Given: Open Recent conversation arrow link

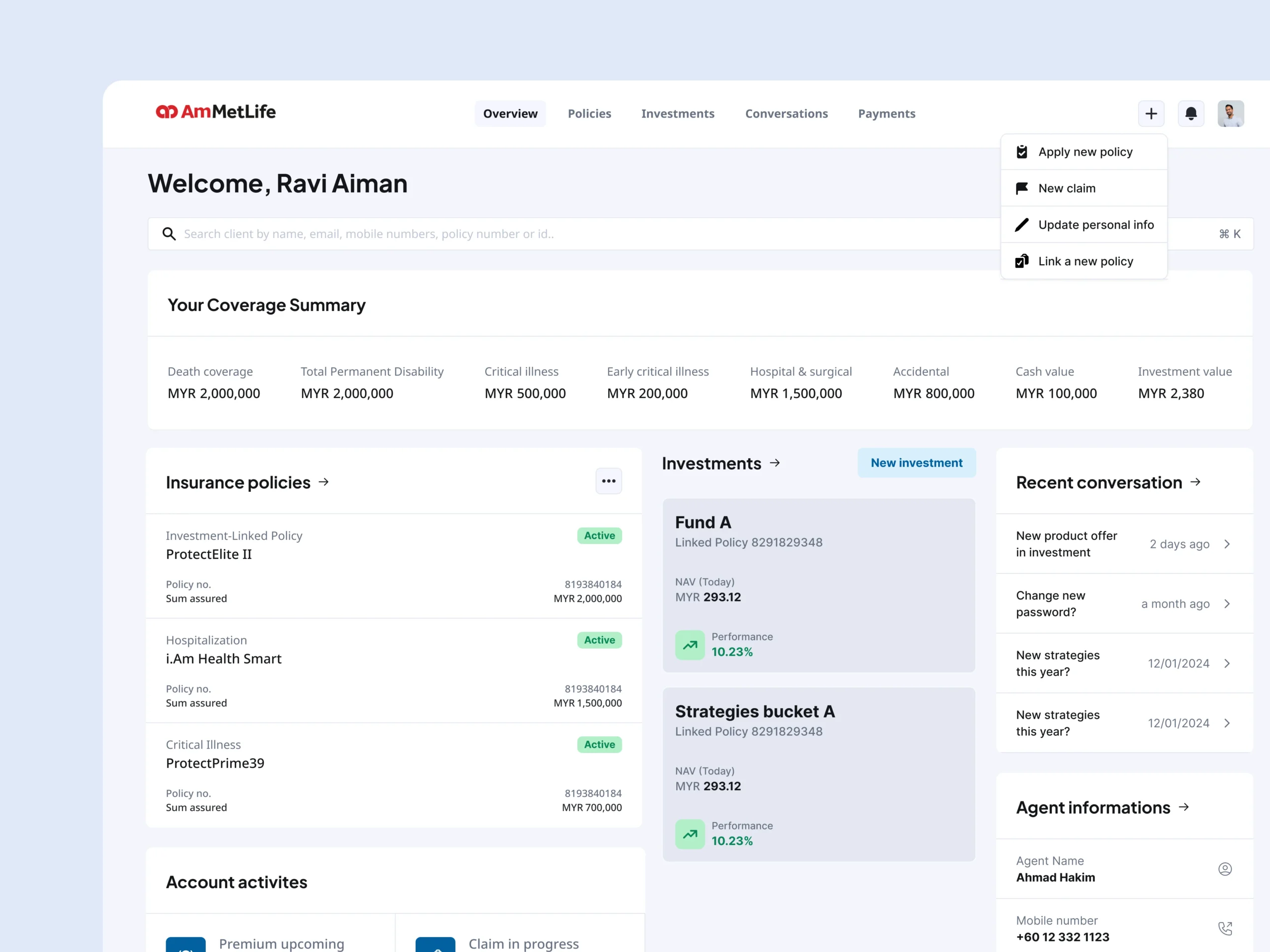Looking at the screenshot, I should (x=1196, y=482).
